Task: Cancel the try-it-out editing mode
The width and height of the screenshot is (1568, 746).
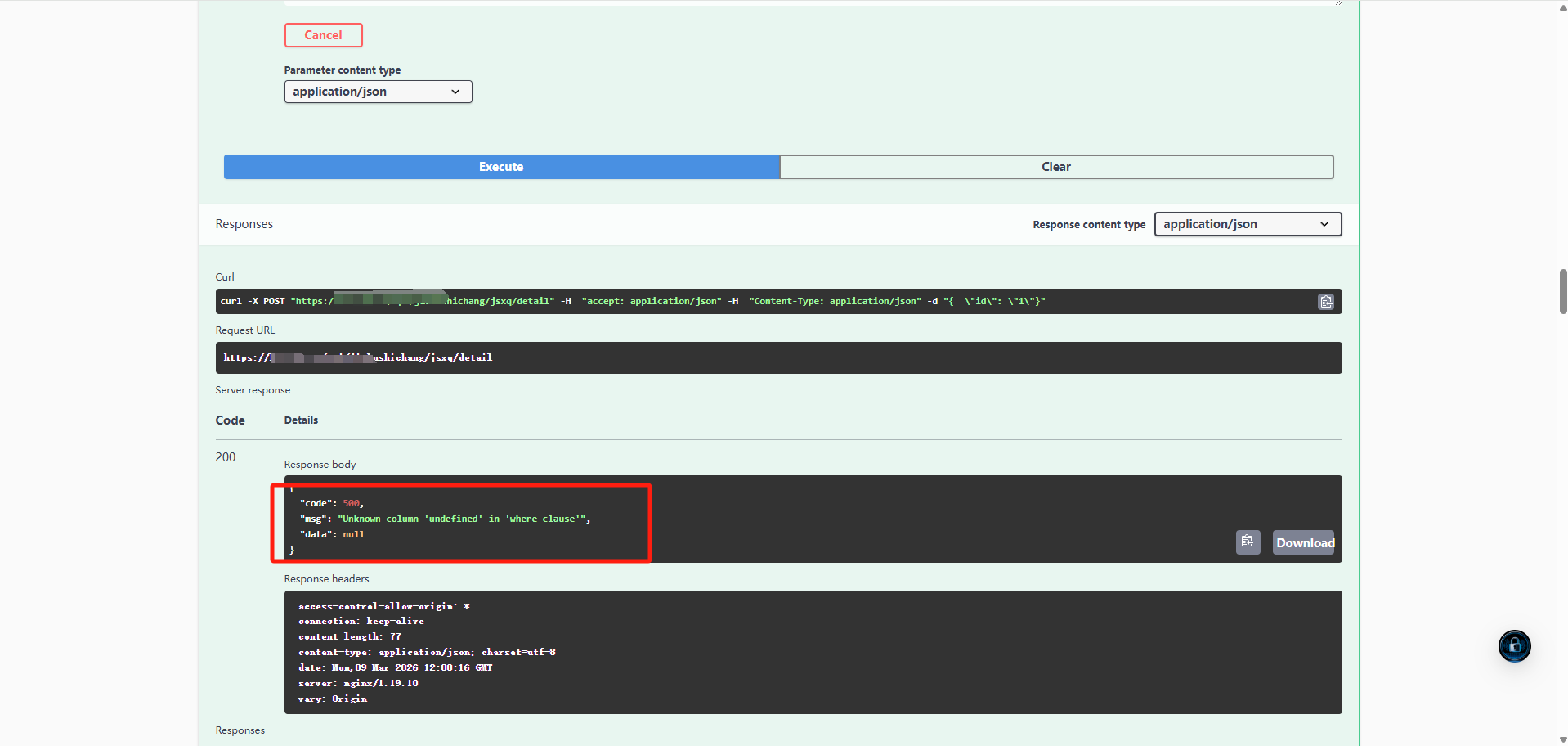Action: pos(323,35)
